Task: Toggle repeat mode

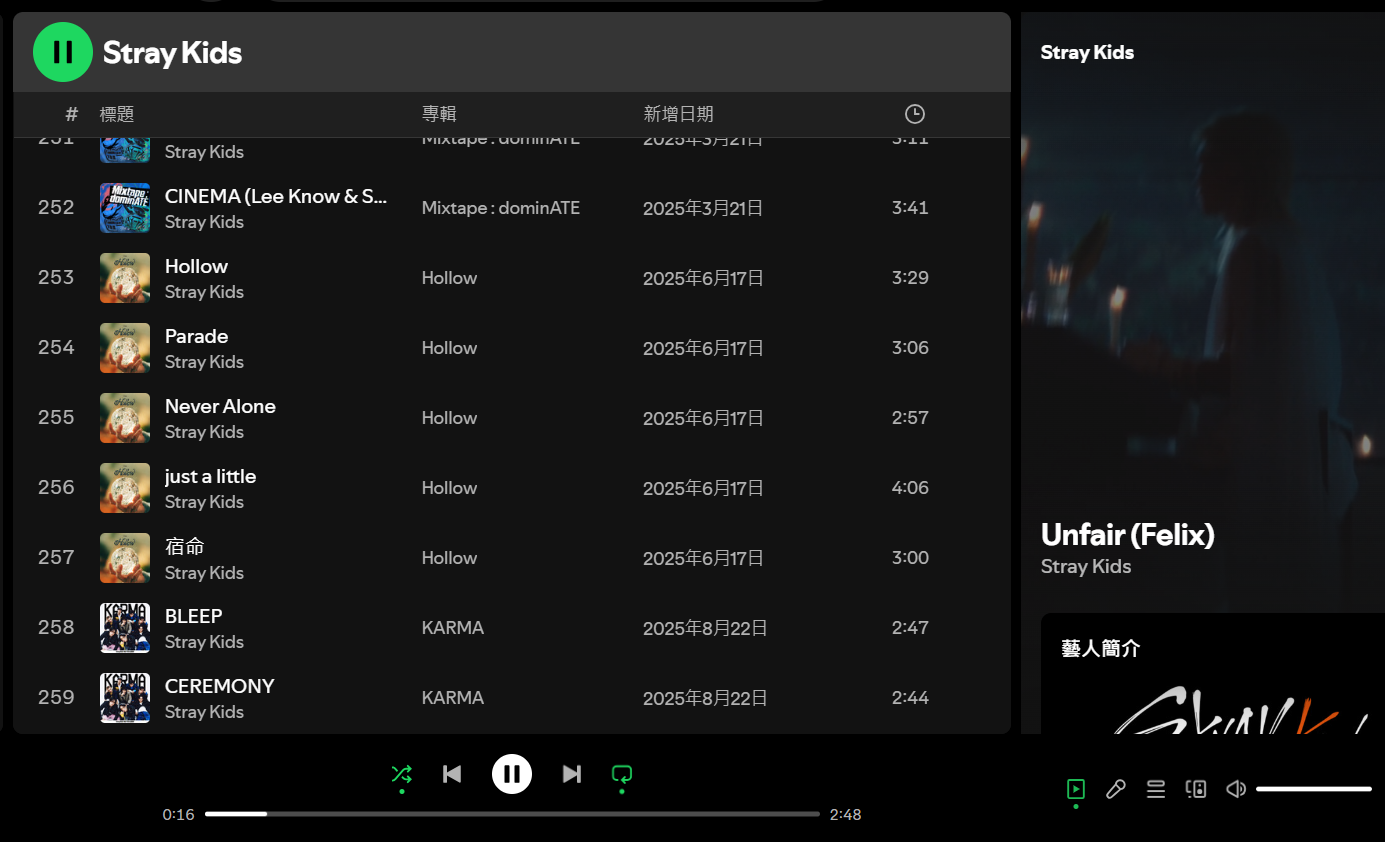Action: tap(622, 774)
